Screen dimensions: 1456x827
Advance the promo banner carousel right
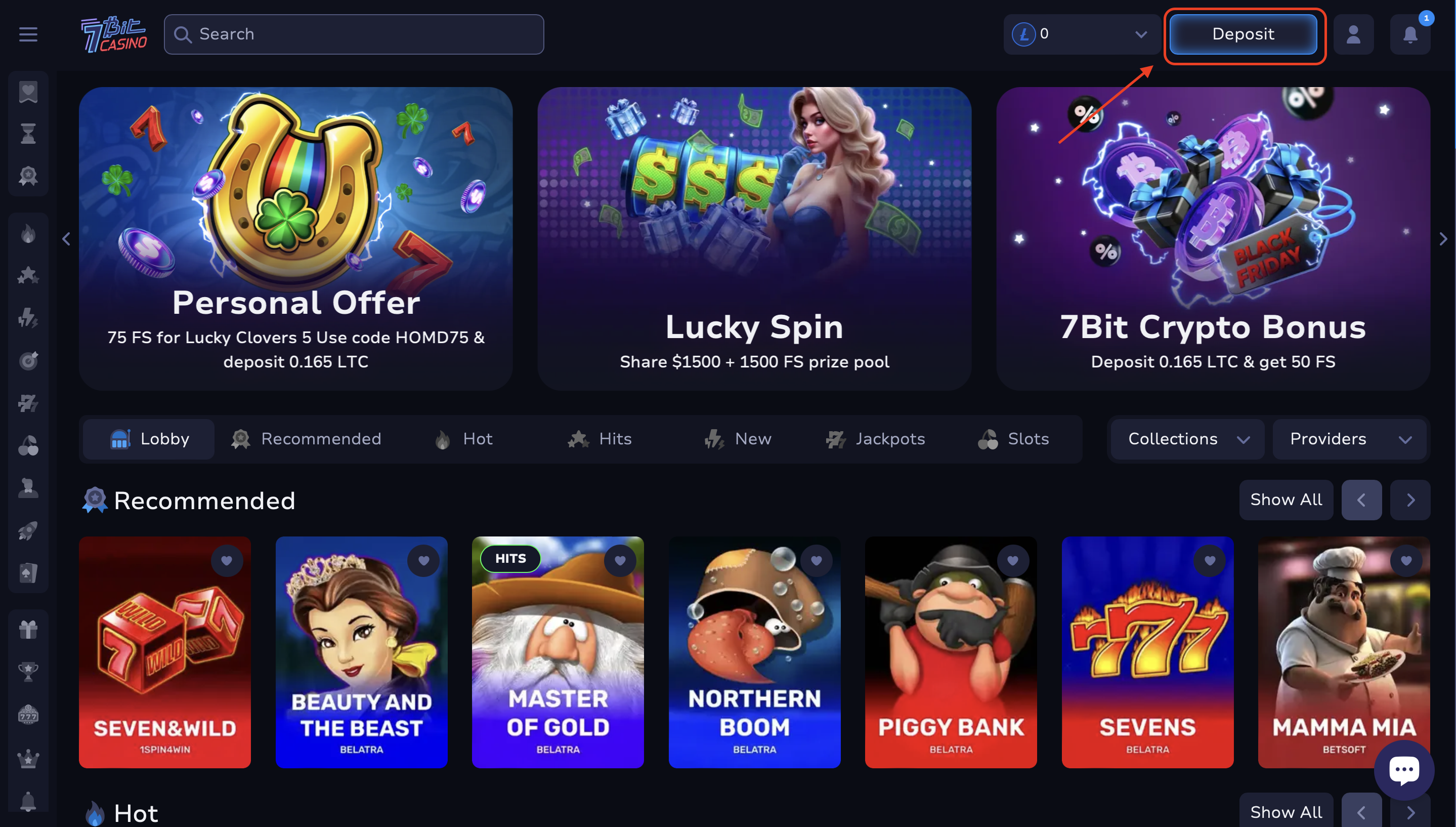(1443, 239)
